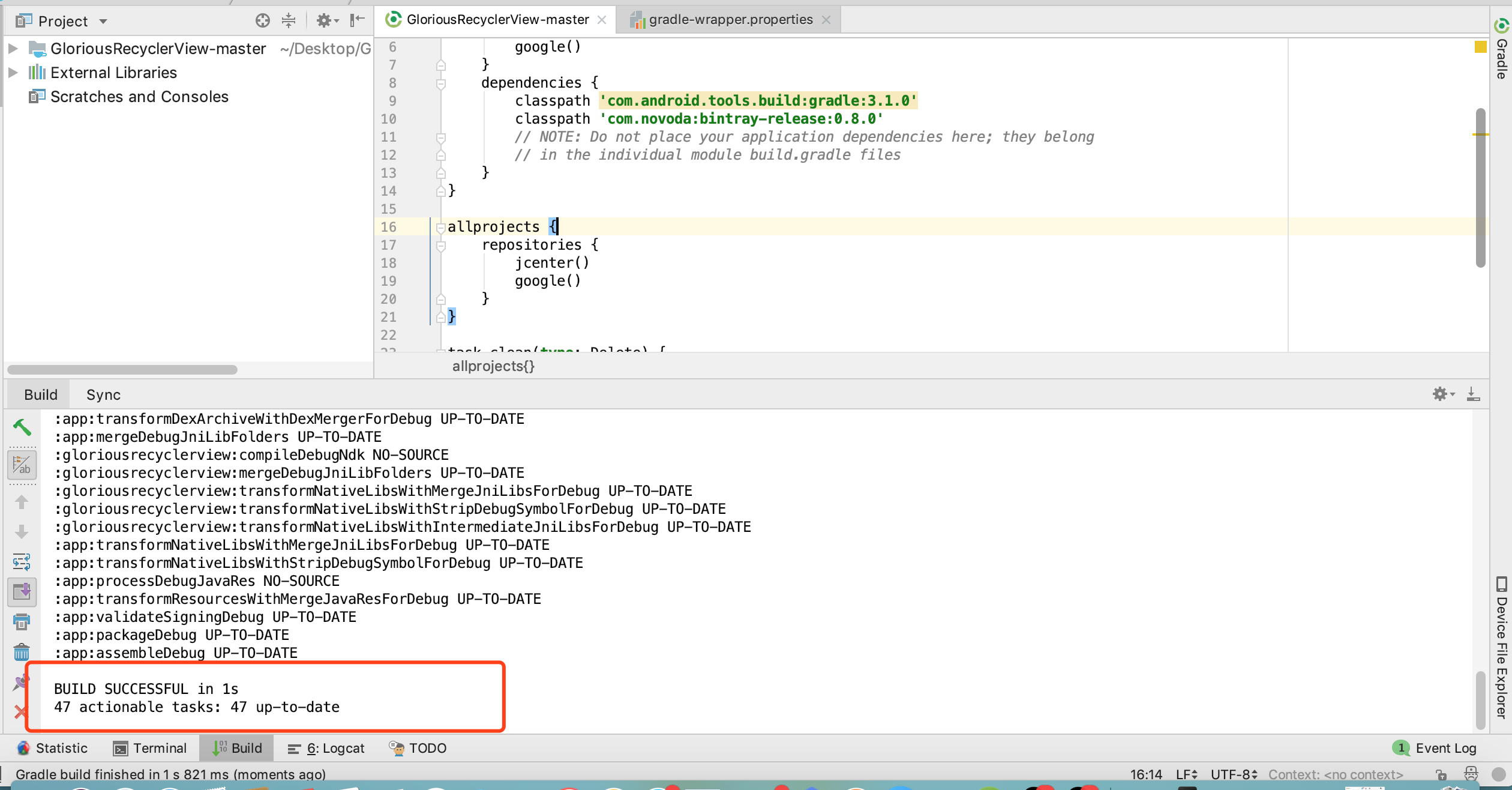Image resolution: width=1512 pixels, height=790 pixels.
Task: Select opened file with the crosshair icon
Action: (x=262, y=20)
